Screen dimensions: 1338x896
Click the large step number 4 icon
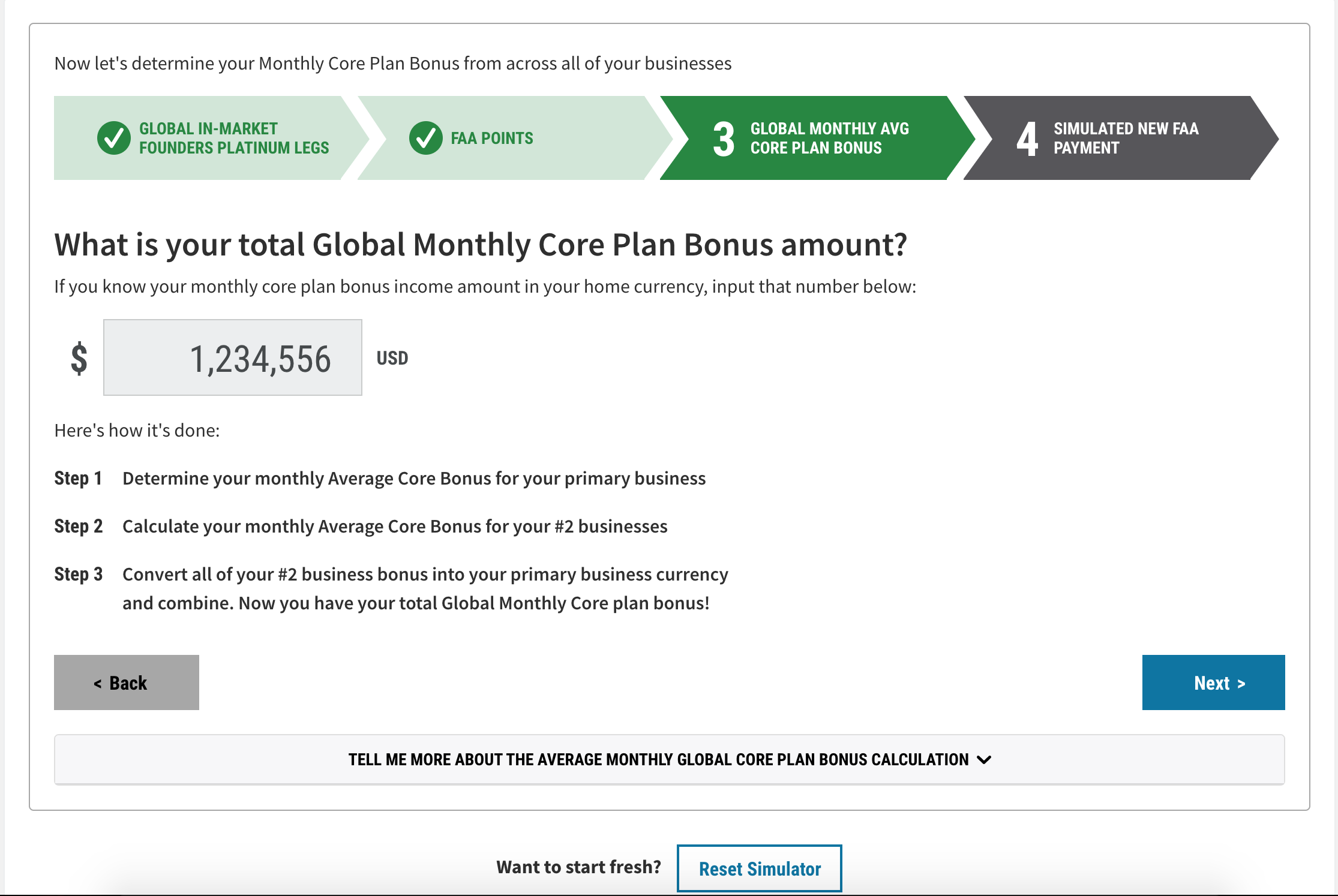(1027, 139)
